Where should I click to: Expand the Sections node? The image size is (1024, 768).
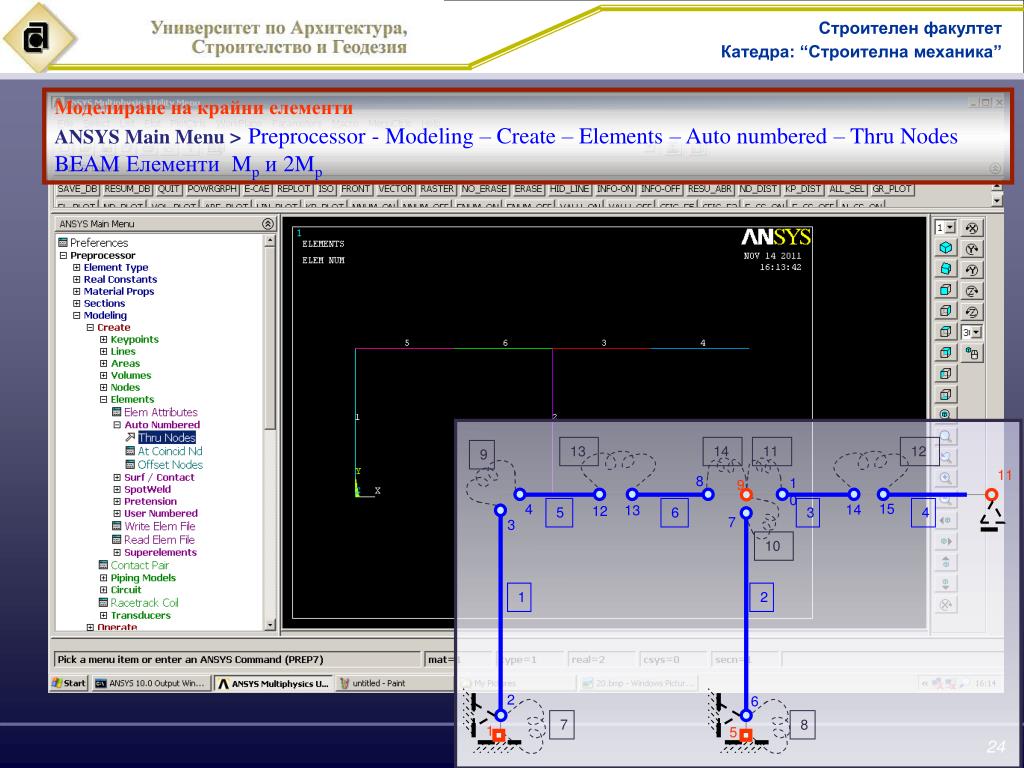(x=76, y=303)
